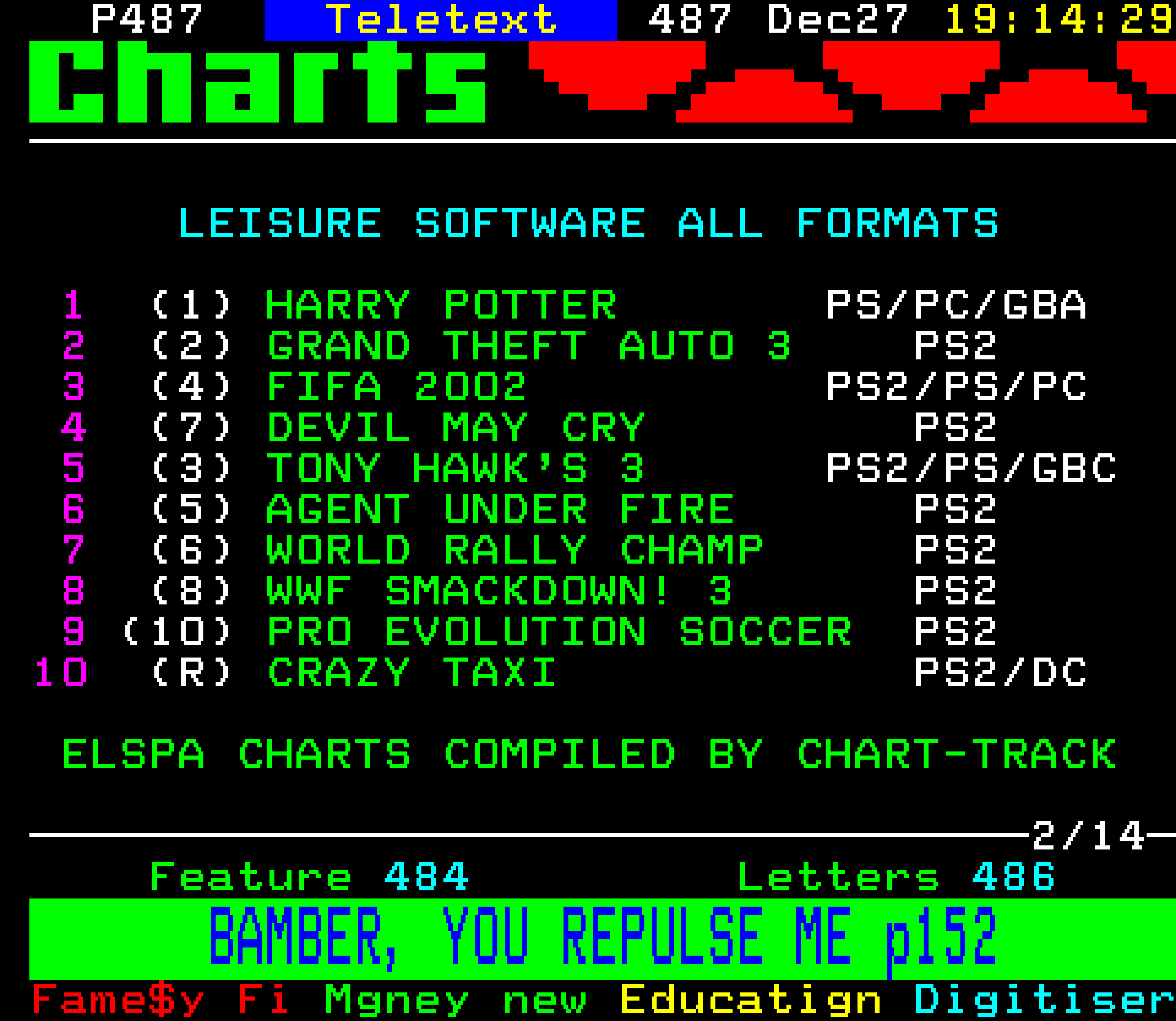Open Feature page 484 link
This screenshot has height=1021, width=1176.
point(308,877)
